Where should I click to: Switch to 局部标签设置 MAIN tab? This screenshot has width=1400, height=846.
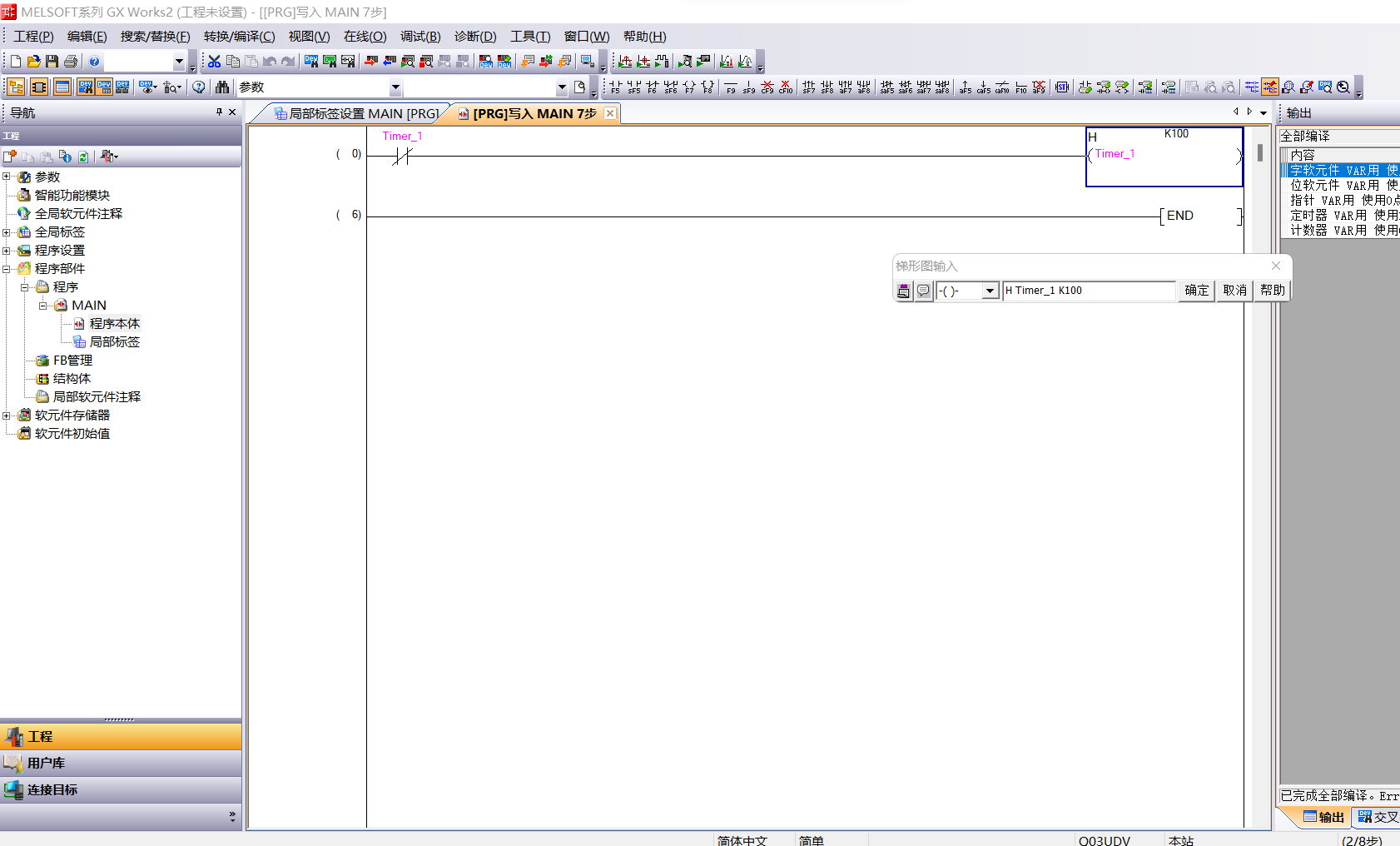coord(358,114)
